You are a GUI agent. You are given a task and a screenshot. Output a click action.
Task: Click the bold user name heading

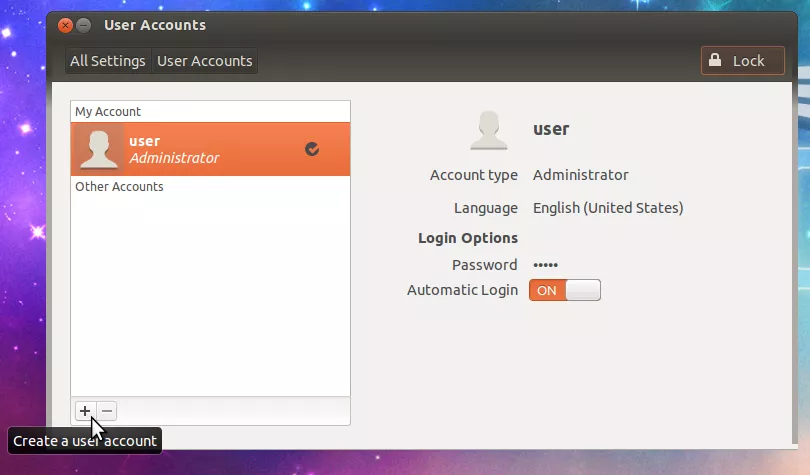point(551,129)
